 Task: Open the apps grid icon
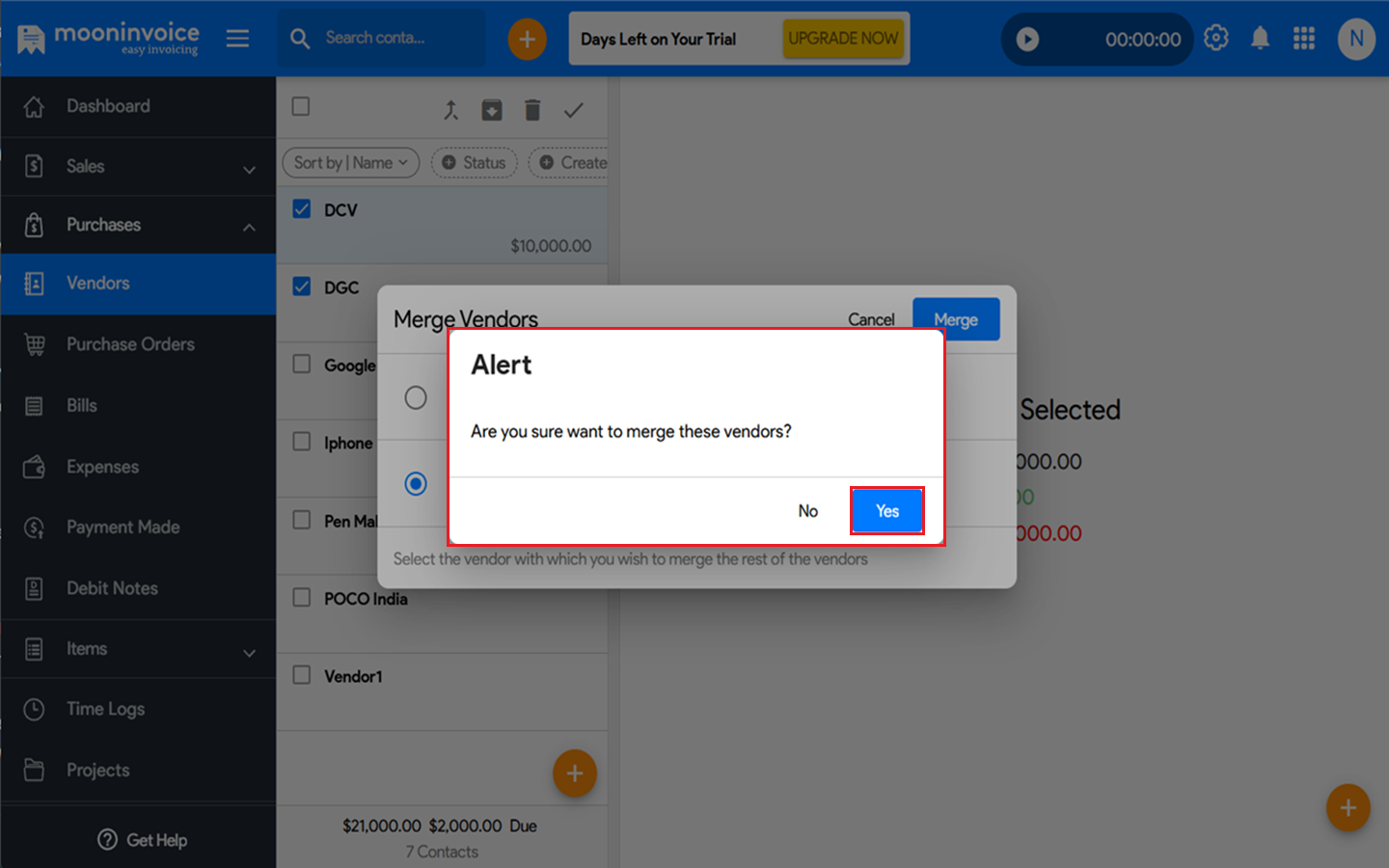[x=1304, y=38]
